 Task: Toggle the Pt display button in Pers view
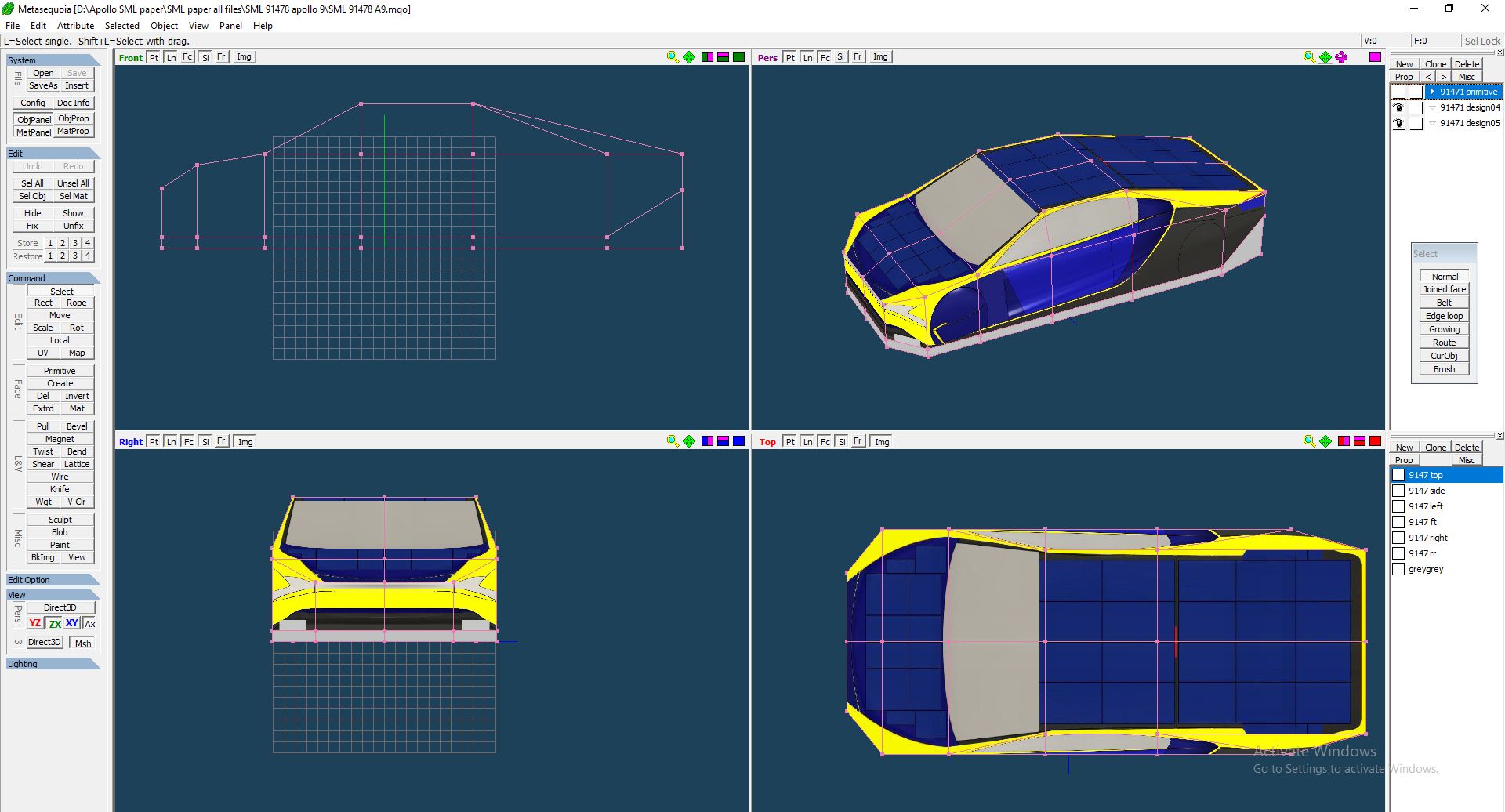pyautogui.click(x=790, y=57)
